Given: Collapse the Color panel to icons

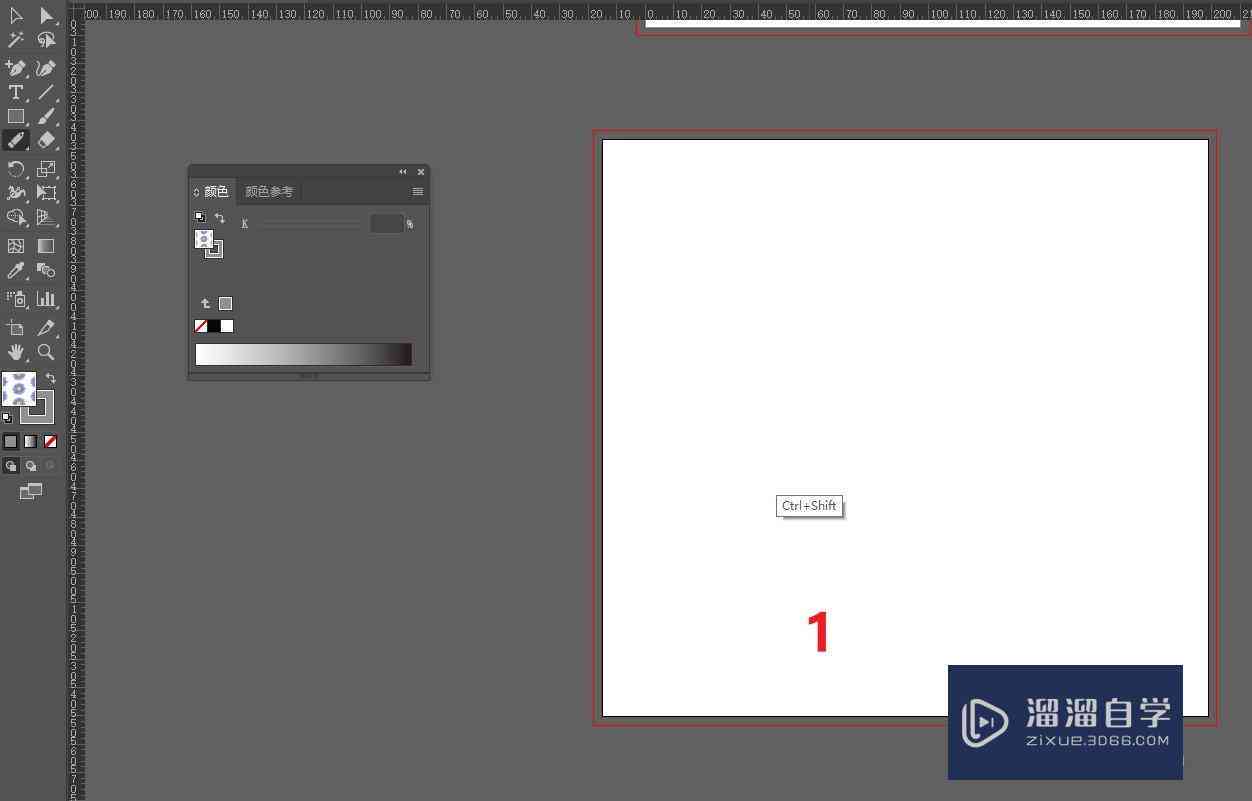Looking at the screenshot, I should [x=403, y=172].
